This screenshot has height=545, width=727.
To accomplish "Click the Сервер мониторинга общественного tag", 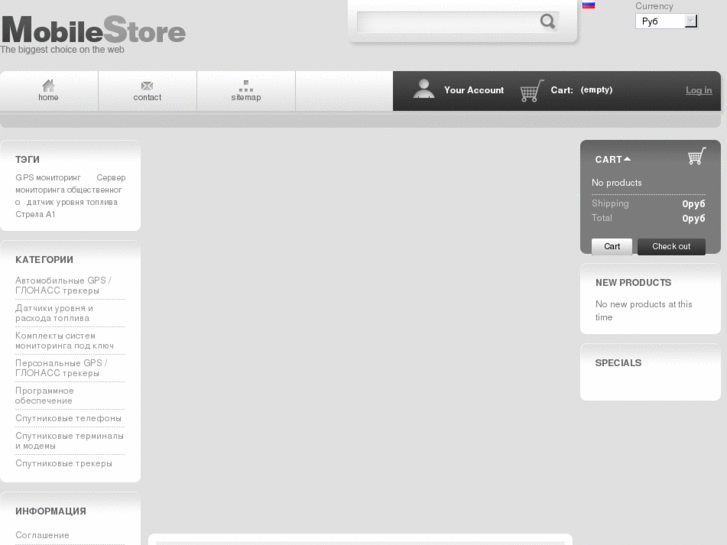I will coord(70,190).
